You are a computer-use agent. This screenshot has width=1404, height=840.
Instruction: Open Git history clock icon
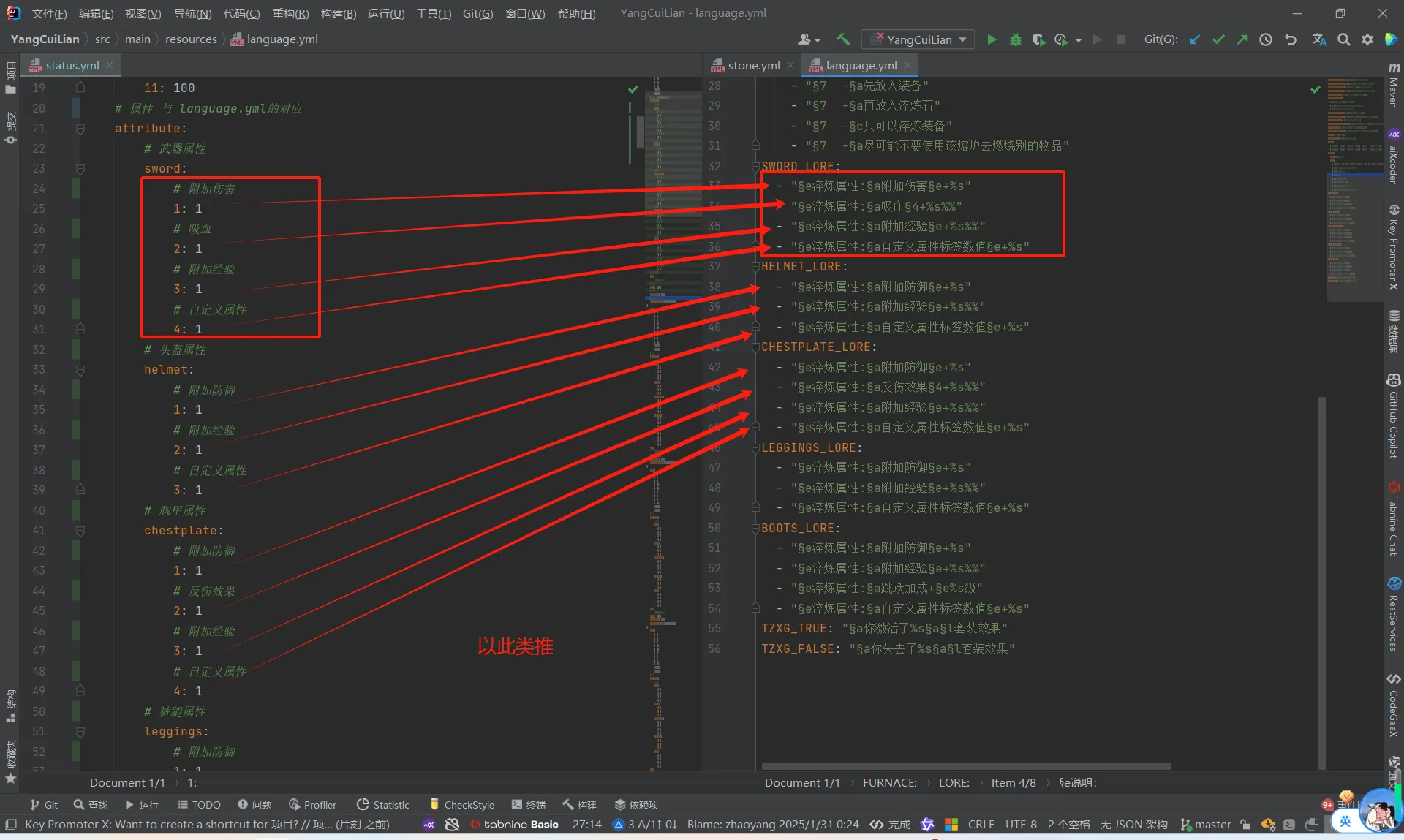1266,39
